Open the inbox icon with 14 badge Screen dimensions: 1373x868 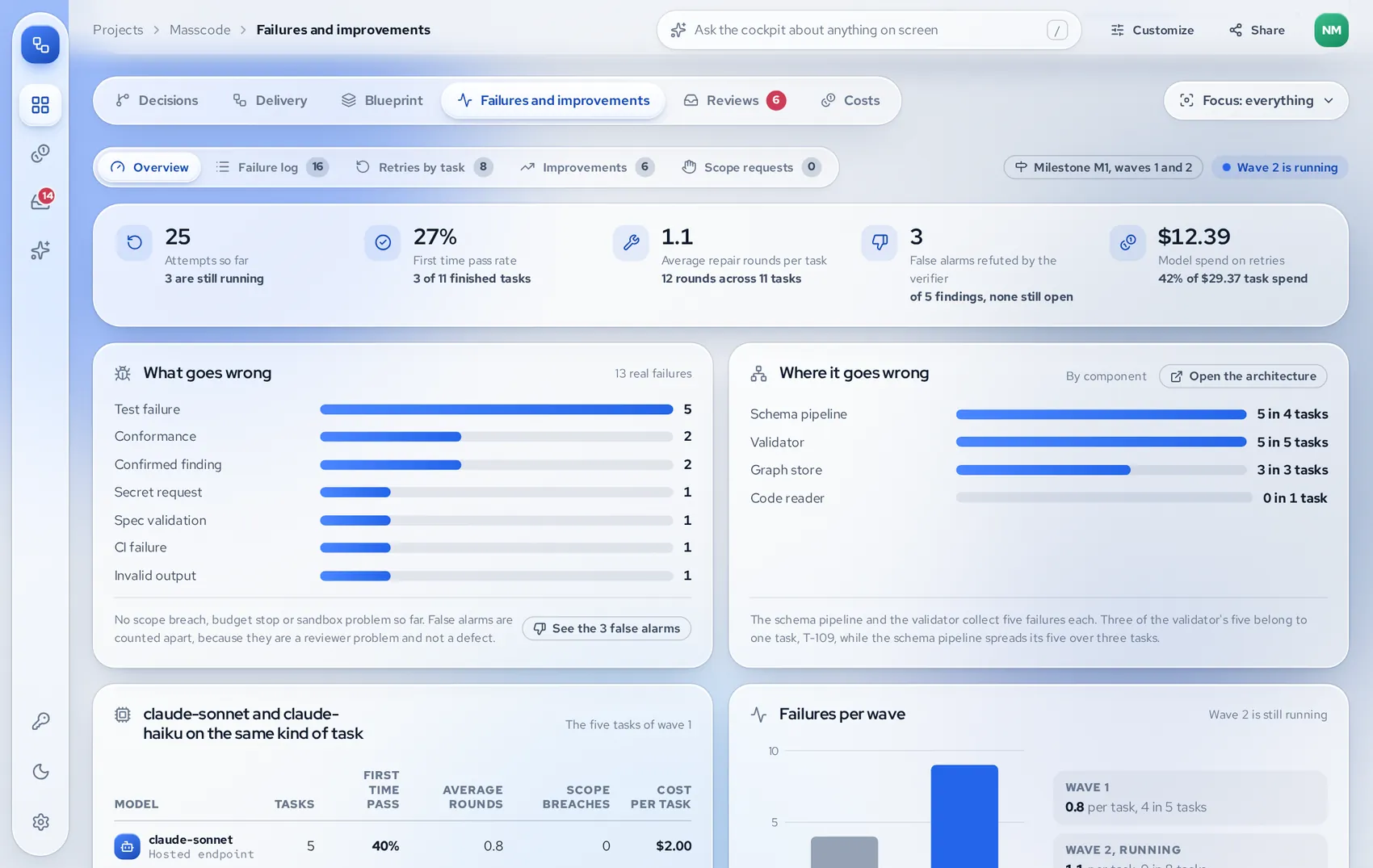click(40, 200)
